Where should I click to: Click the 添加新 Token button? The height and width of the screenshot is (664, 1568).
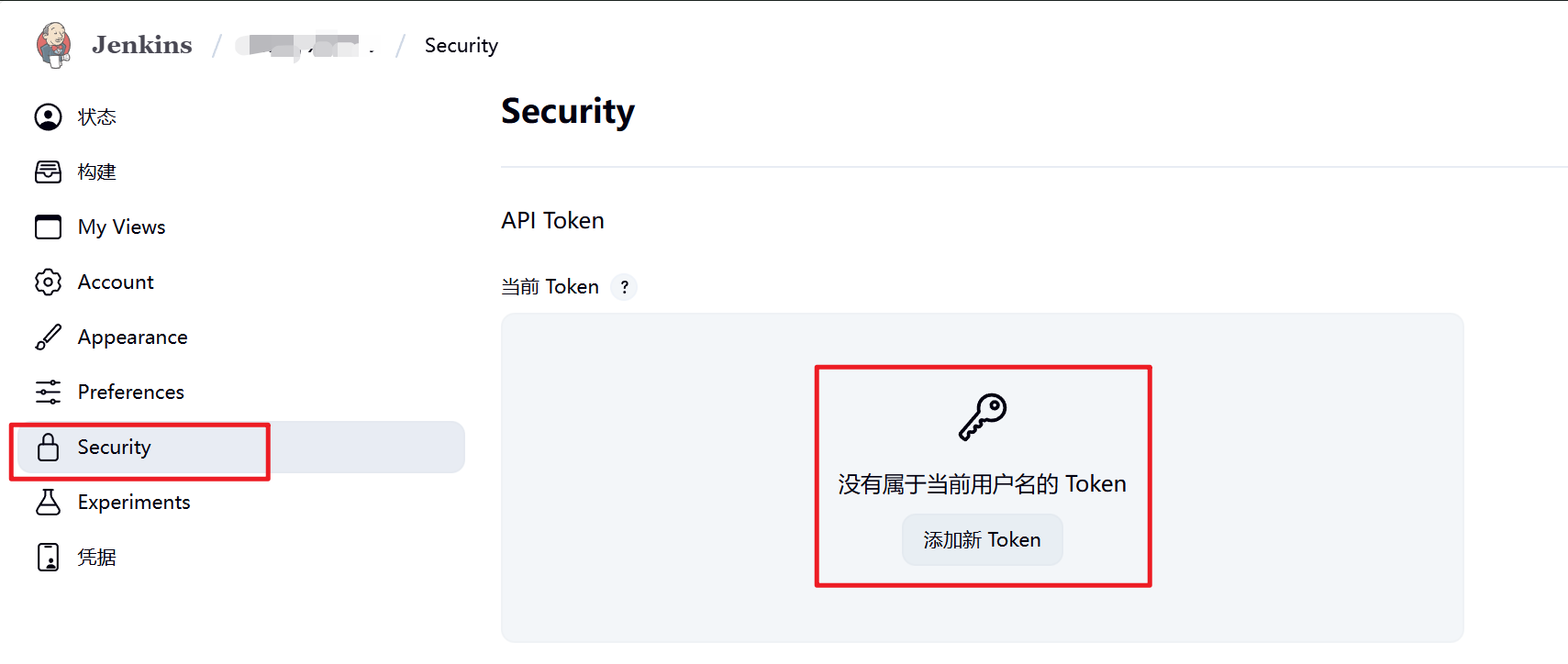(982, 540)
